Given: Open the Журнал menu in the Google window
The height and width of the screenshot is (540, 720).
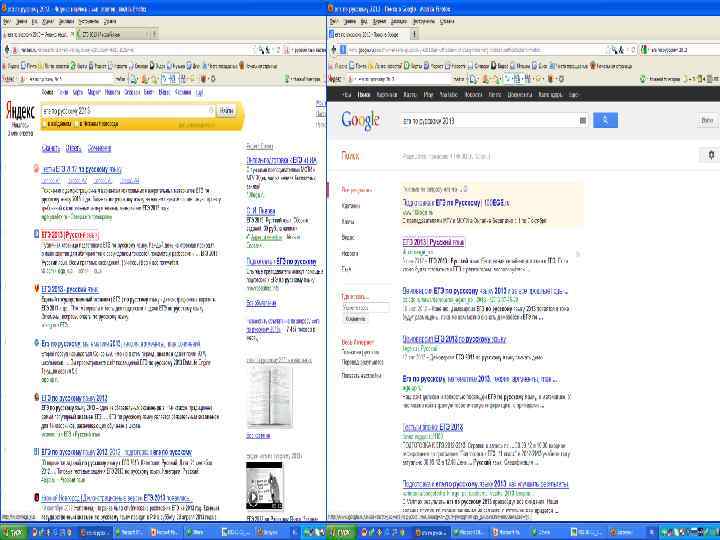Looking at the screenshot, I should point(380,22).
